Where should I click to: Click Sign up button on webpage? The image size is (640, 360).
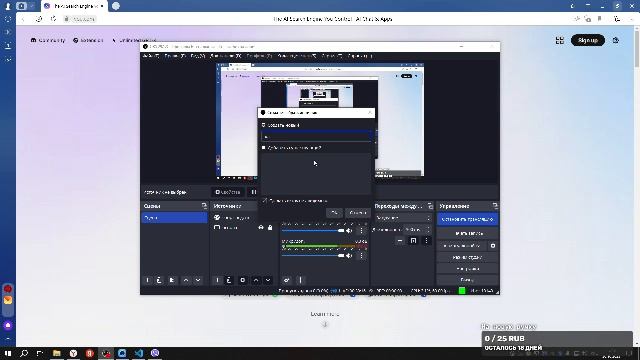click(x=588, y=40)
